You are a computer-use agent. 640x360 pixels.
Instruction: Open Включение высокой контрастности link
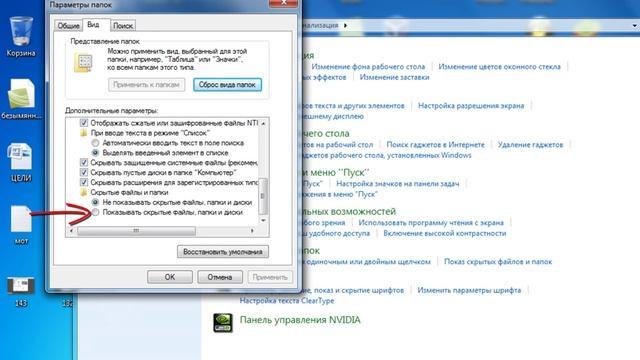pyautogui.click(x=444, y=233)
